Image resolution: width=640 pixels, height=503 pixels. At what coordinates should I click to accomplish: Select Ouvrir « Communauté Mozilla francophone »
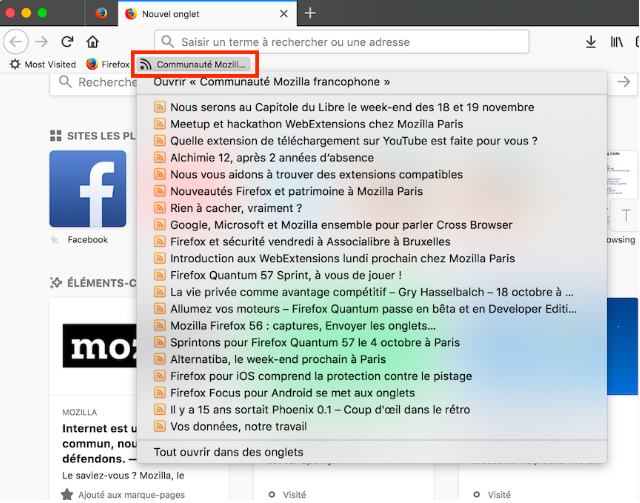point(271,82)
